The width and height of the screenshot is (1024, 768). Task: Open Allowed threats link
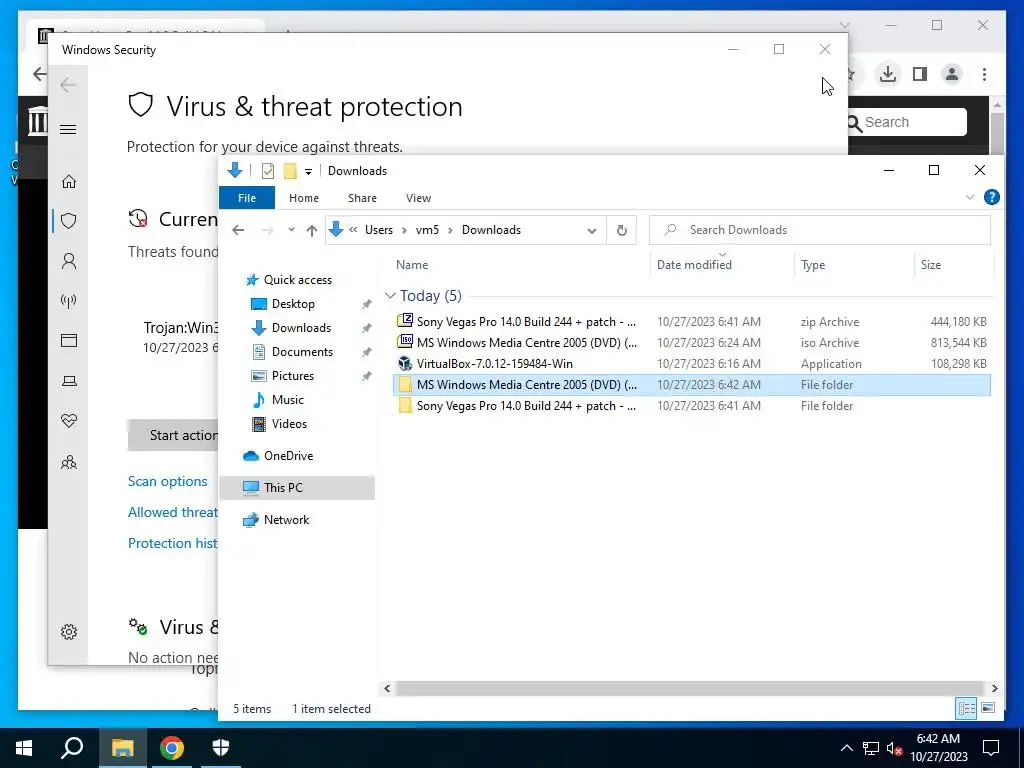click(173, 512)
